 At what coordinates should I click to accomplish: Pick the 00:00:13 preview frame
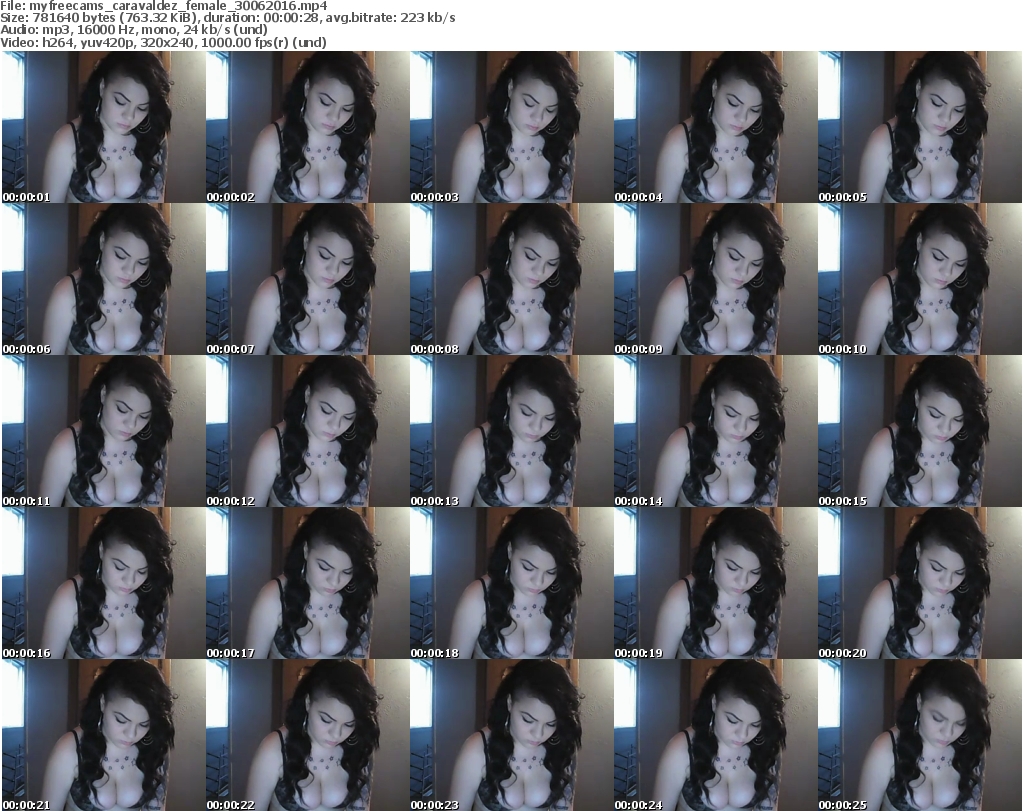pos(511,431)
